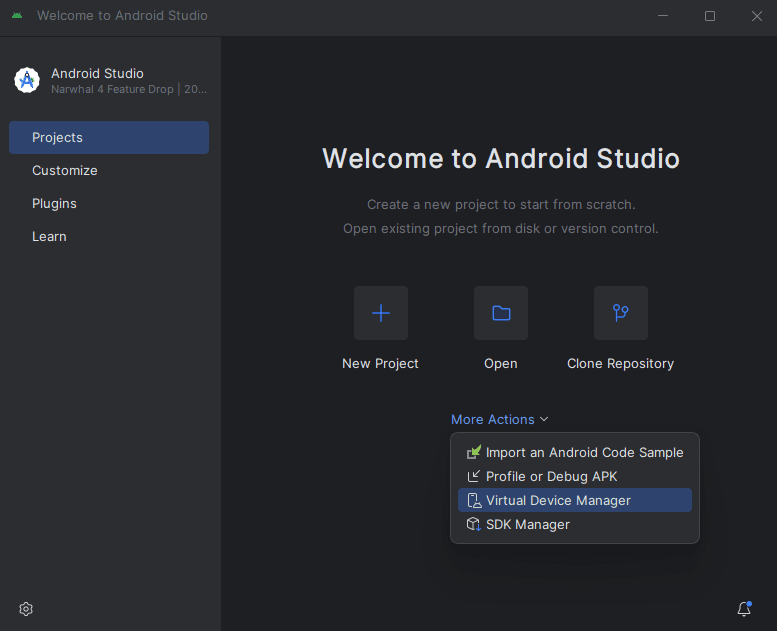Screen dimensions: 777x631
Task: Minimize the Welcome window
Action: point(664,16)
